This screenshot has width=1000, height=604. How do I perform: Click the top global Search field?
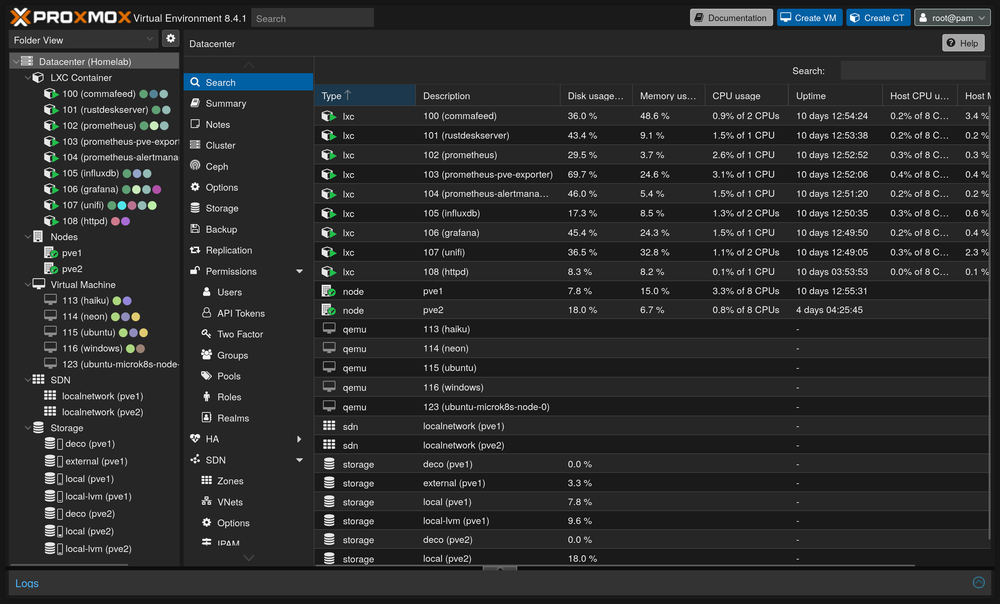pos(312,18)
